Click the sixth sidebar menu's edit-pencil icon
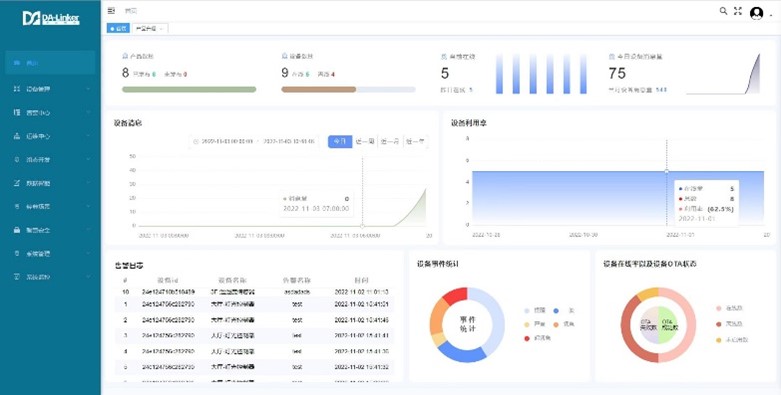This screenshot has width=781, height=395. point(17,183)
